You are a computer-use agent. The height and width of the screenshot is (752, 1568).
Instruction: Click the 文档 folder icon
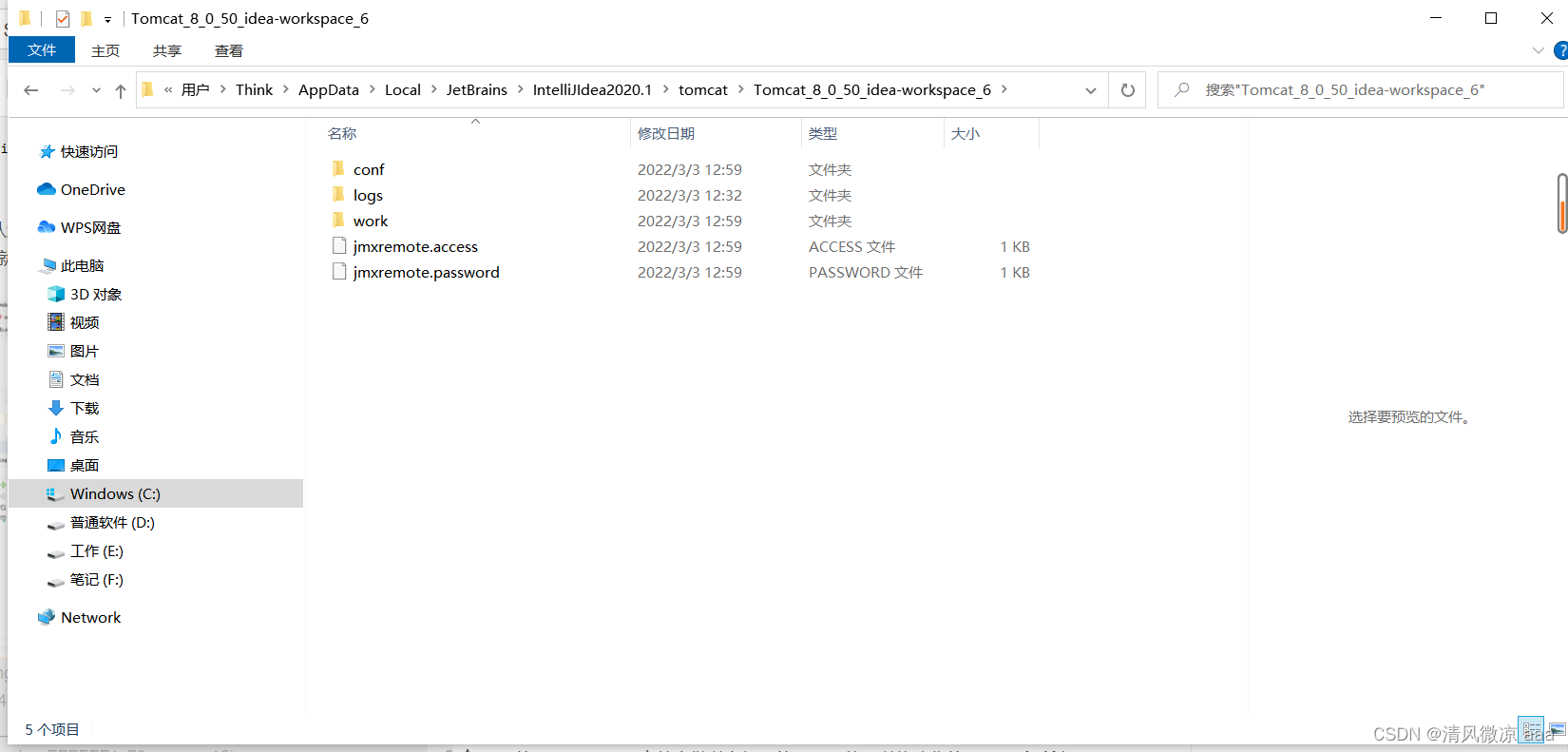click(x=56, y=379)
